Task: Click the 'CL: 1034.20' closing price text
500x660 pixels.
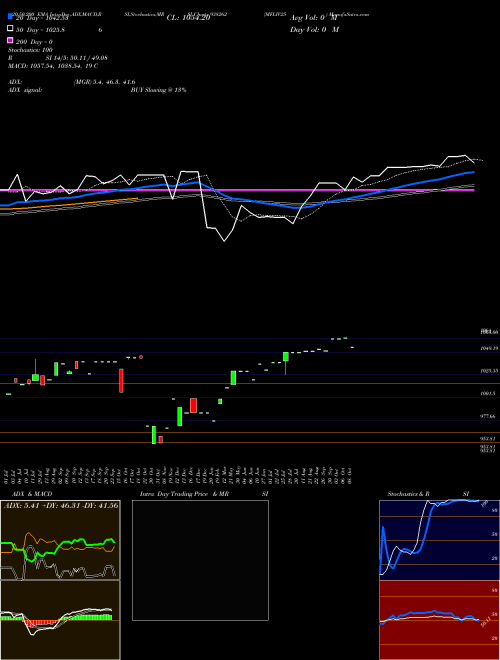Action: [x=188, y=18]
